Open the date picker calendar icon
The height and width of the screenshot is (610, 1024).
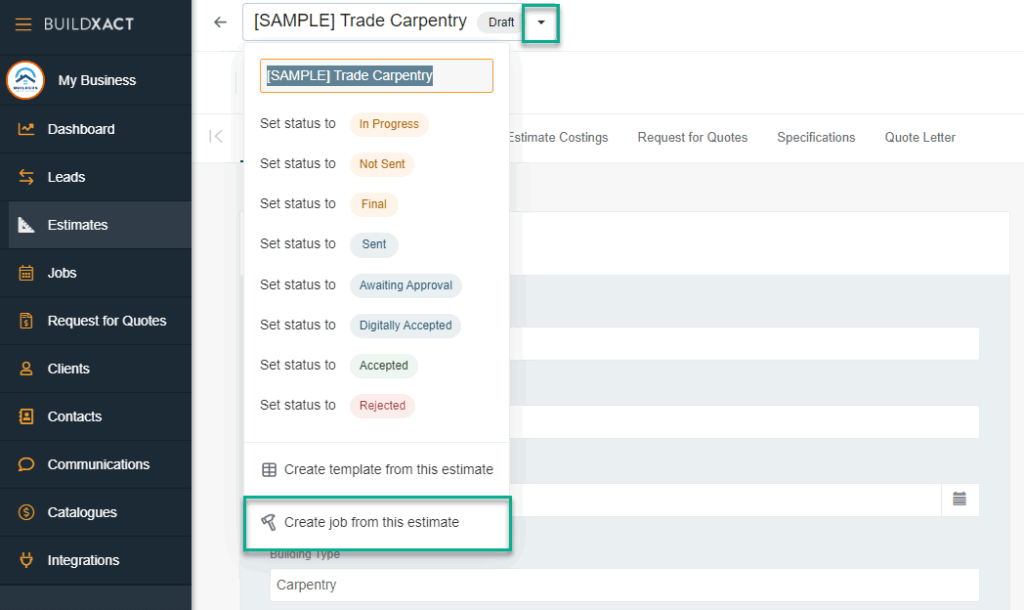point(958,499)
